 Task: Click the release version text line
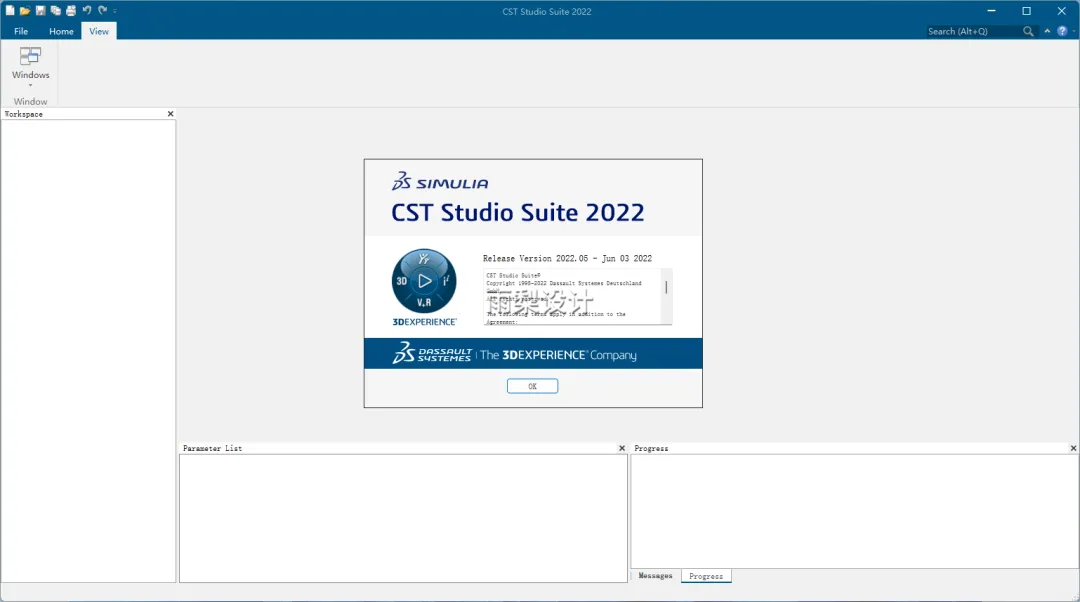click(567, 258)
